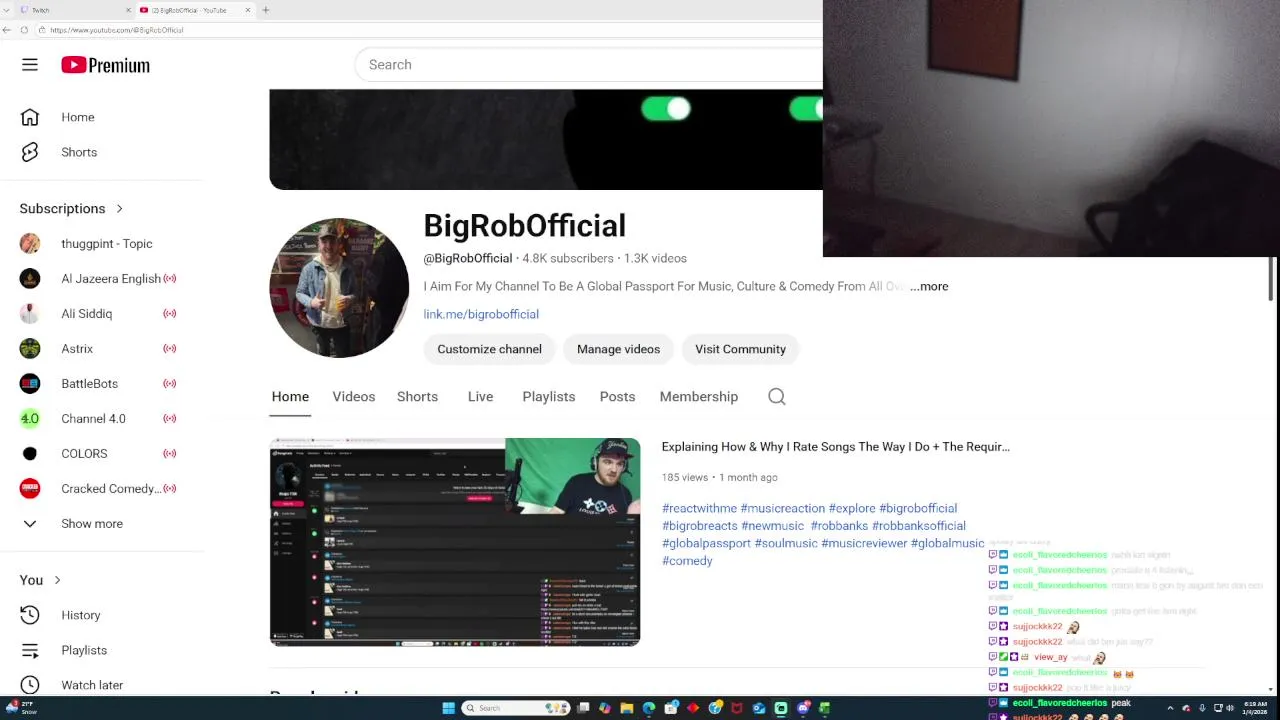Click the YouTube search field

pos(590,65)
